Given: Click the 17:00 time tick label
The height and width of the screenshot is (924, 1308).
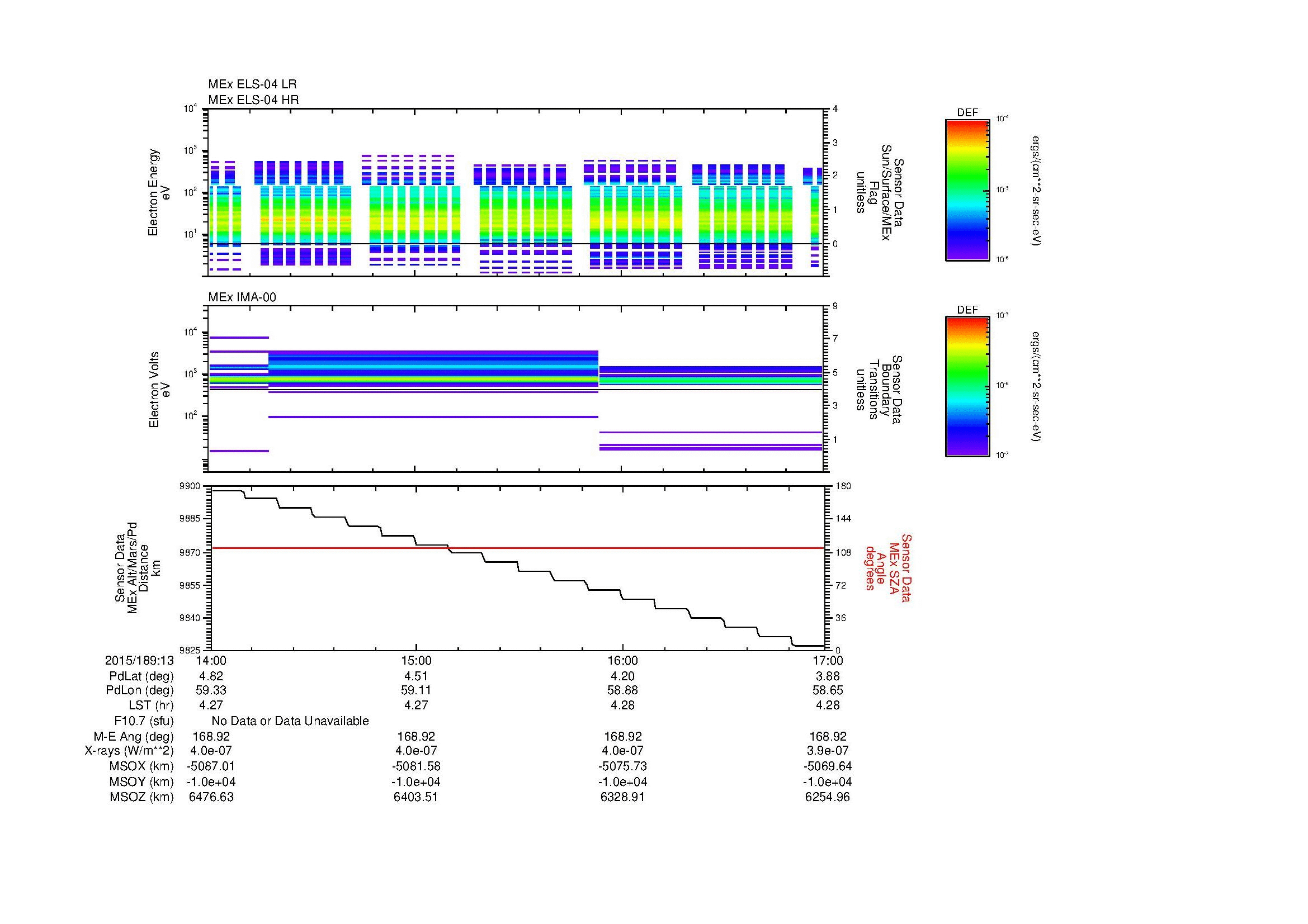Looking at the screenshot, I should pyautogui.click(x=828, y=660).
